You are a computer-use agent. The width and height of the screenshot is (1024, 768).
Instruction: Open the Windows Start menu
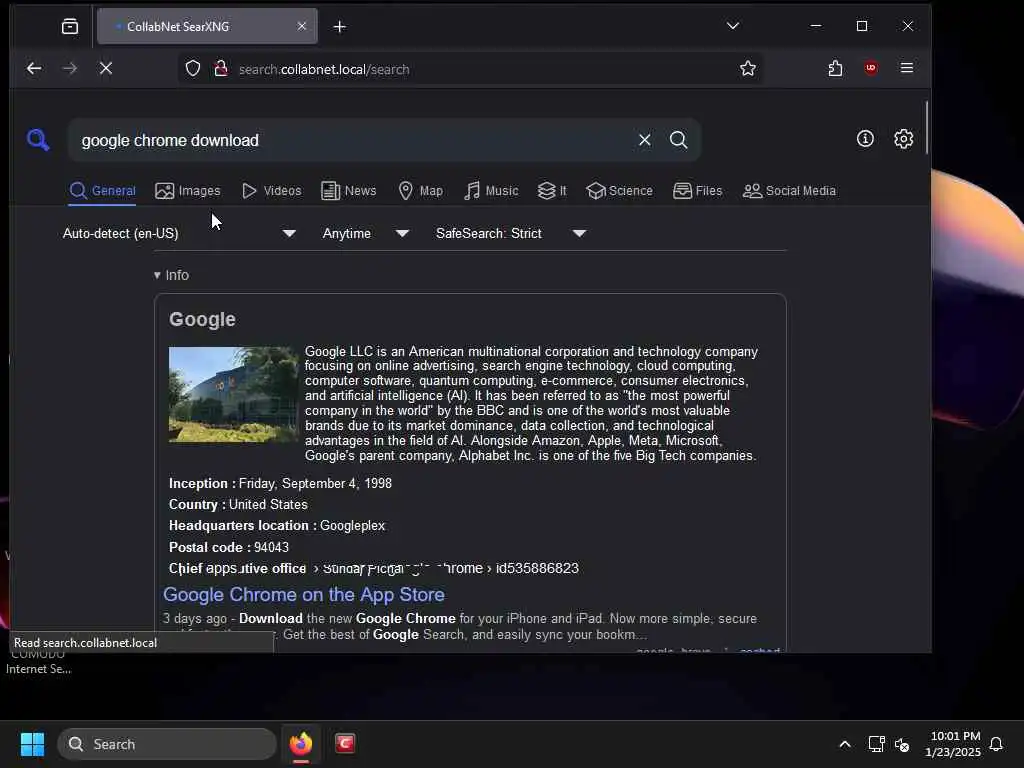(32, 744)
